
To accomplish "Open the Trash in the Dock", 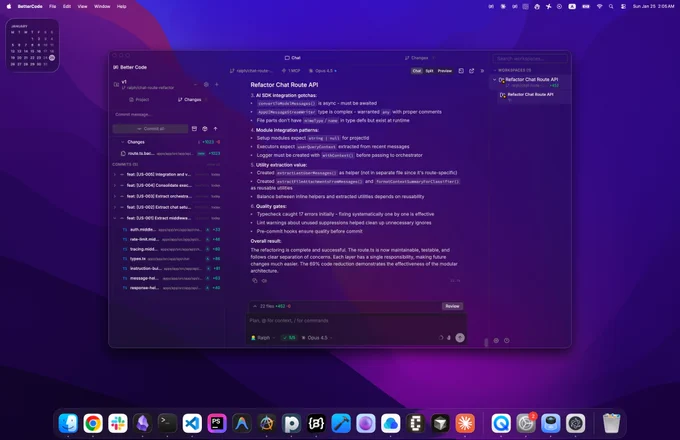I will [x=611, y=424].
